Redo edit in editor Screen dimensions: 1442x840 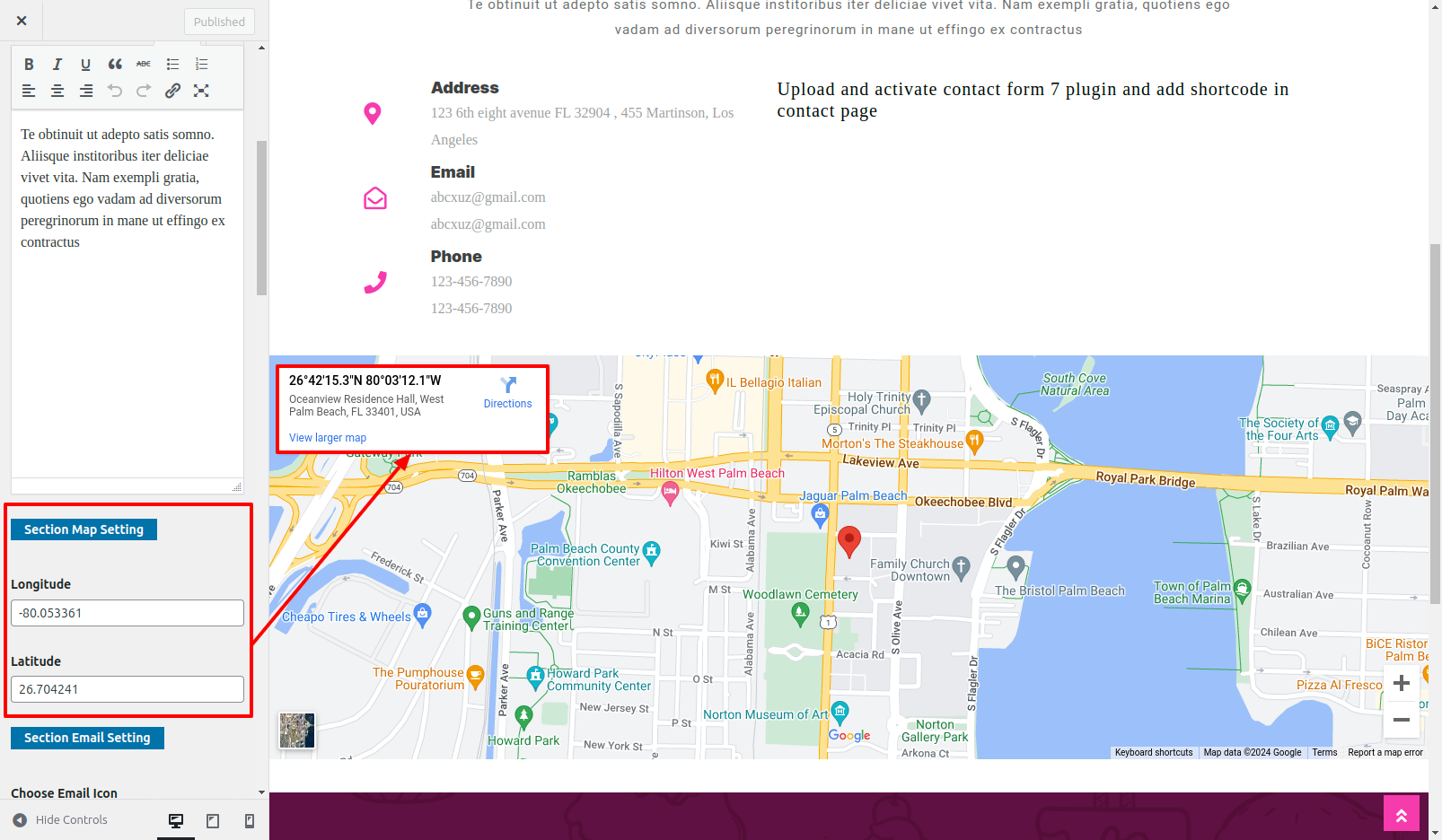coord(144,91)
